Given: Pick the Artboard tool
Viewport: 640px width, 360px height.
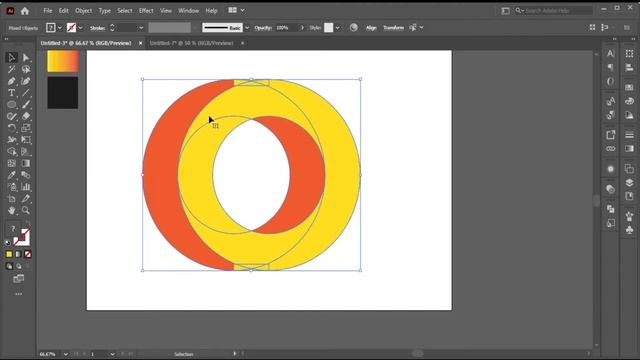Looking at the screenshot, I should [x=11, y=199].
